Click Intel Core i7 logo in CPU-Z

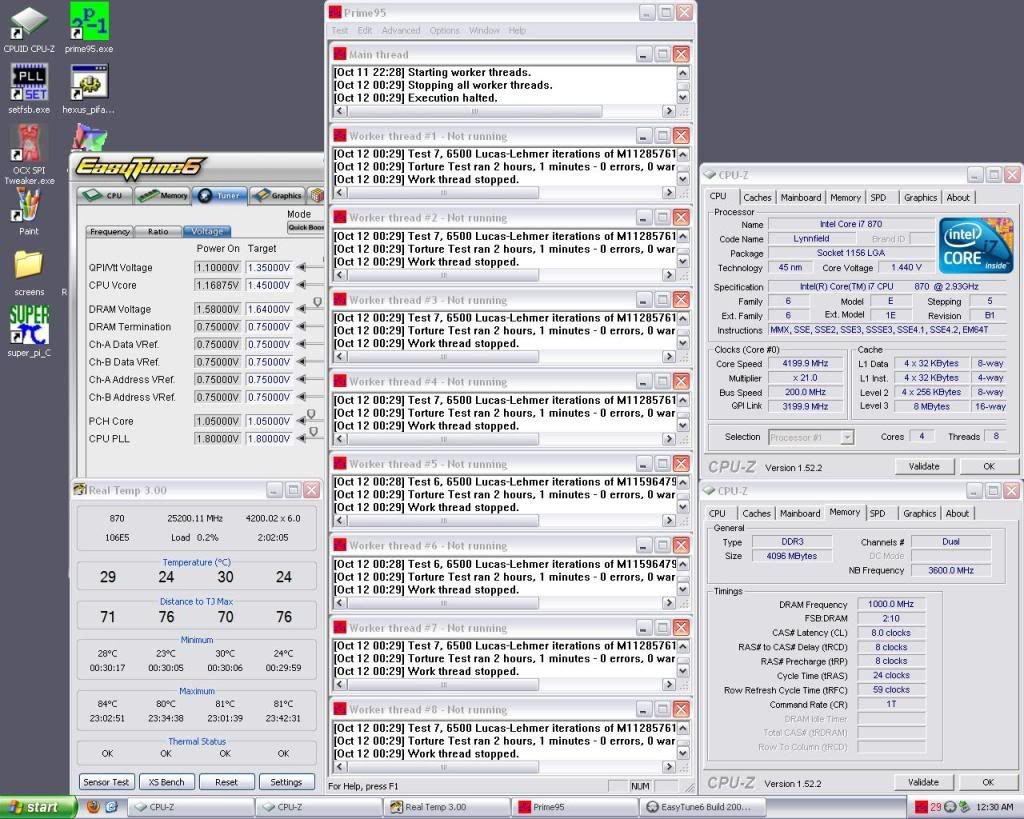[976, 246]
